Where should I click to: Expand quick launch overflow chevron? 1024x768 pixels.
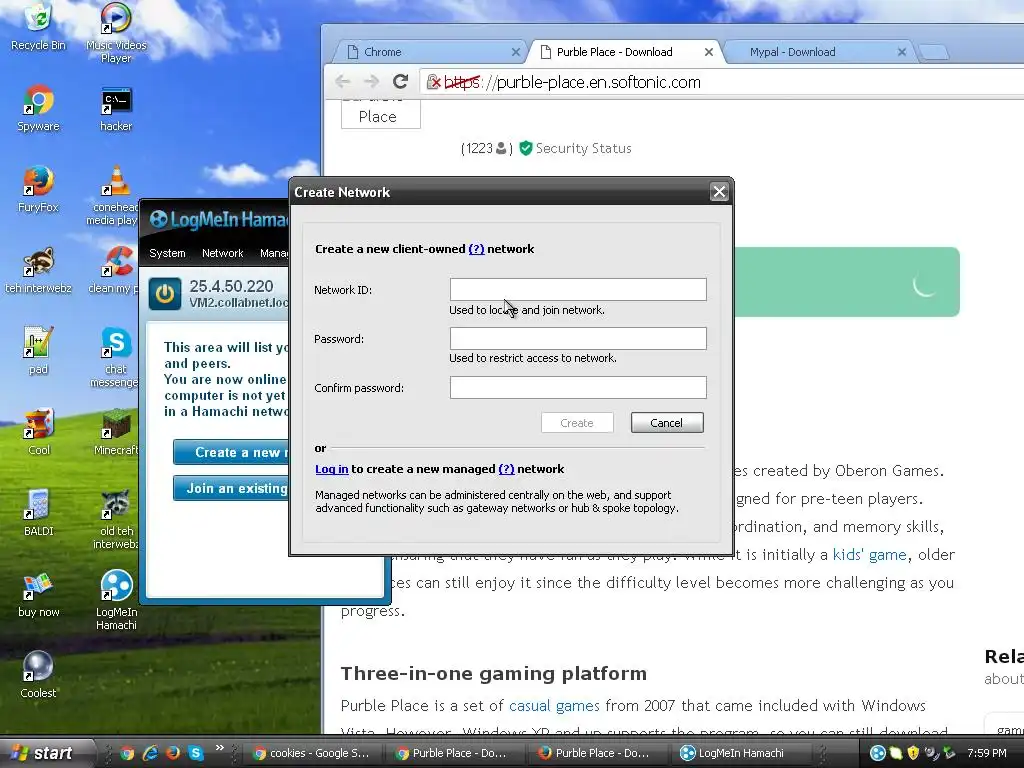click(x=219, y=748)
